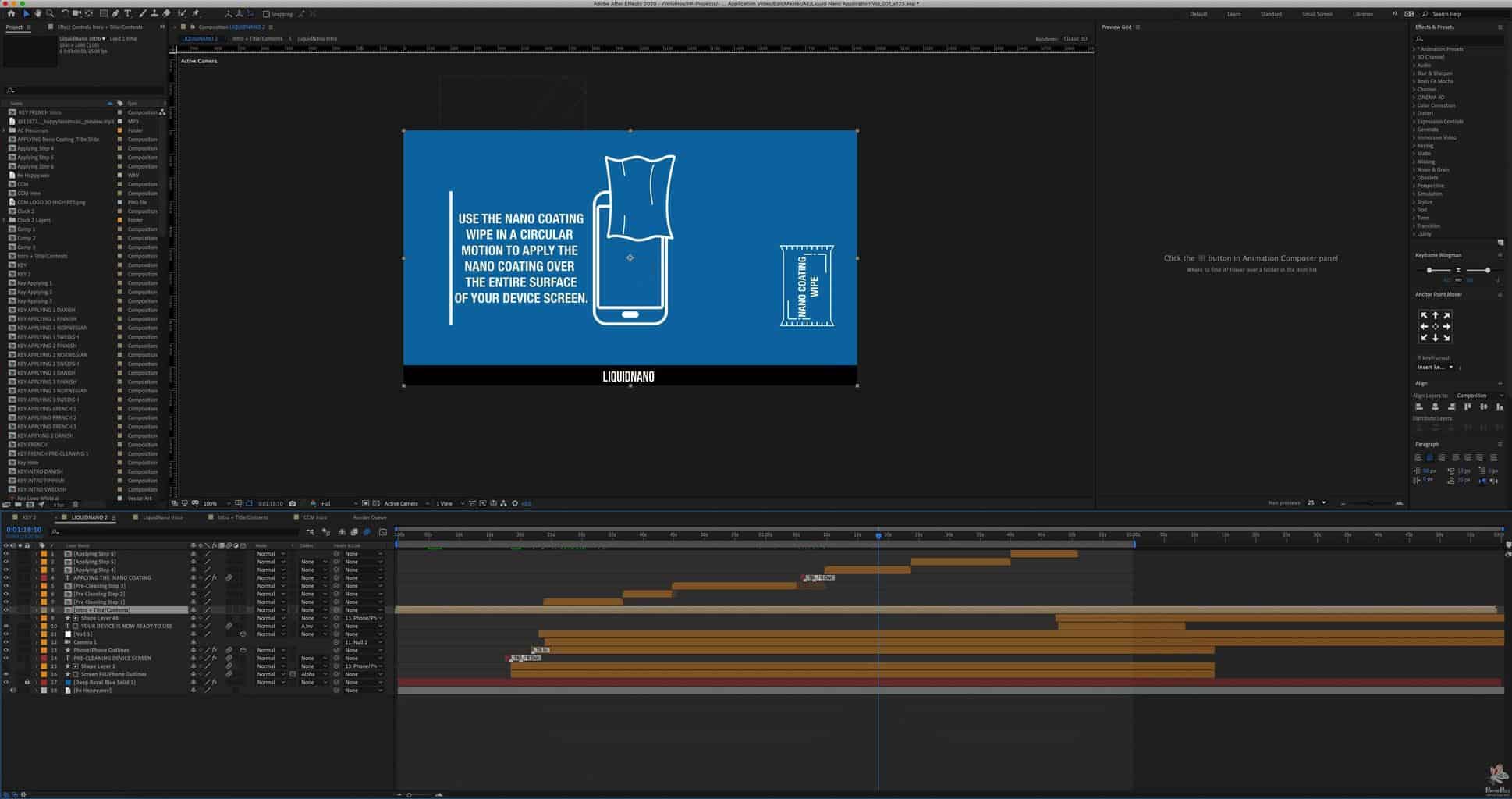Click the Home icon in toolbar
This screenshot has width=1512, height=799.
pyautogui.click(x=11, y=13)
